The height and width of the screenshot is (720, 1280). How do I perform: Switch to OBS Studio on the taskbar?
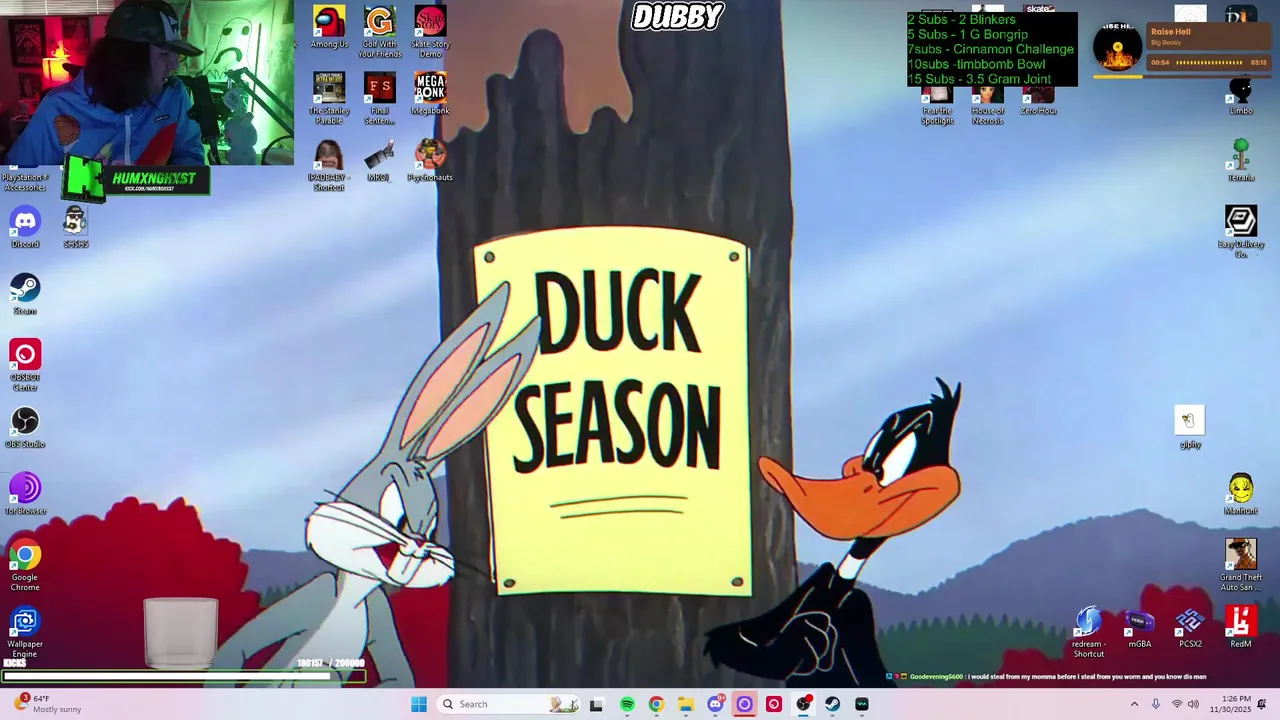click(x=803, y=704)
